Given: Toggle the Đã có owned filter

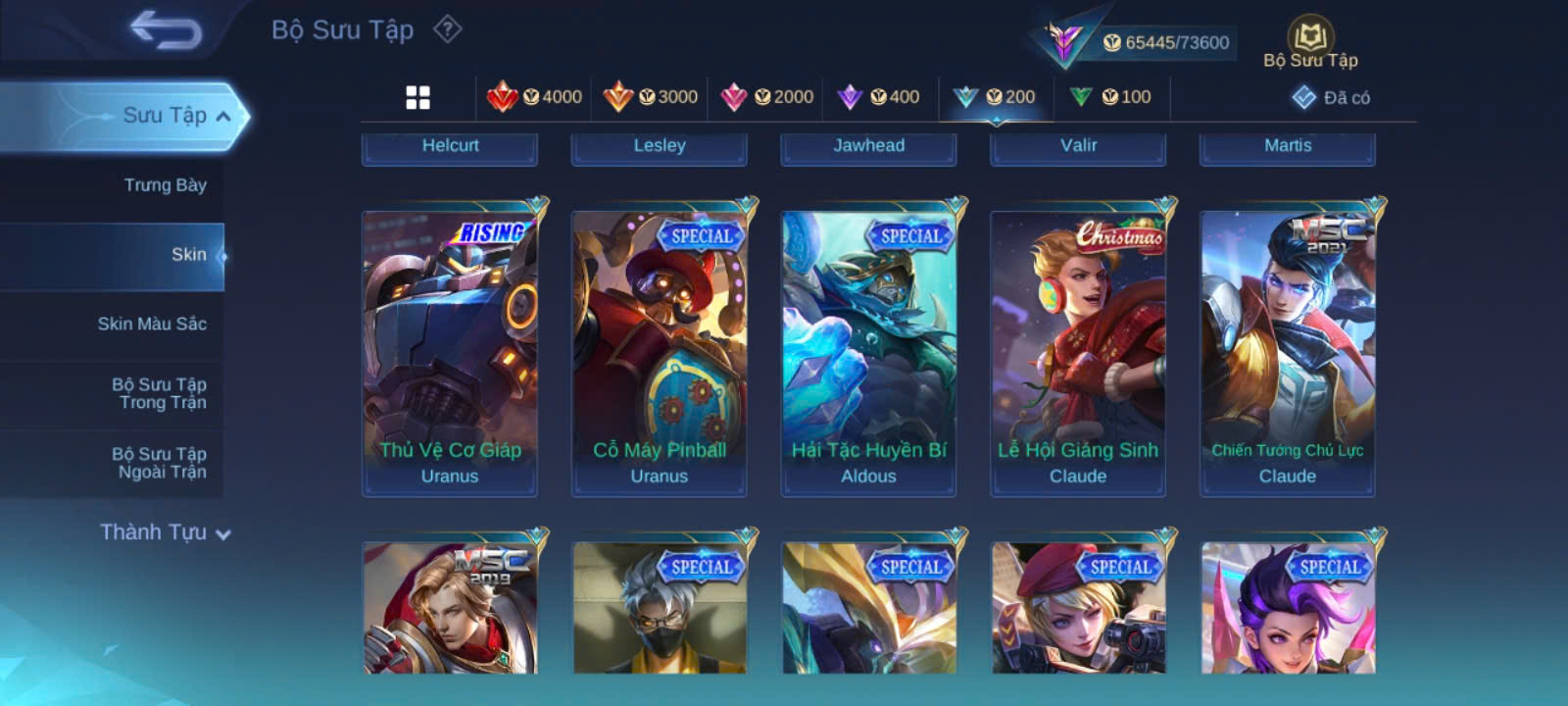Looking at the screenshot, I should (x=1332, y=97).
